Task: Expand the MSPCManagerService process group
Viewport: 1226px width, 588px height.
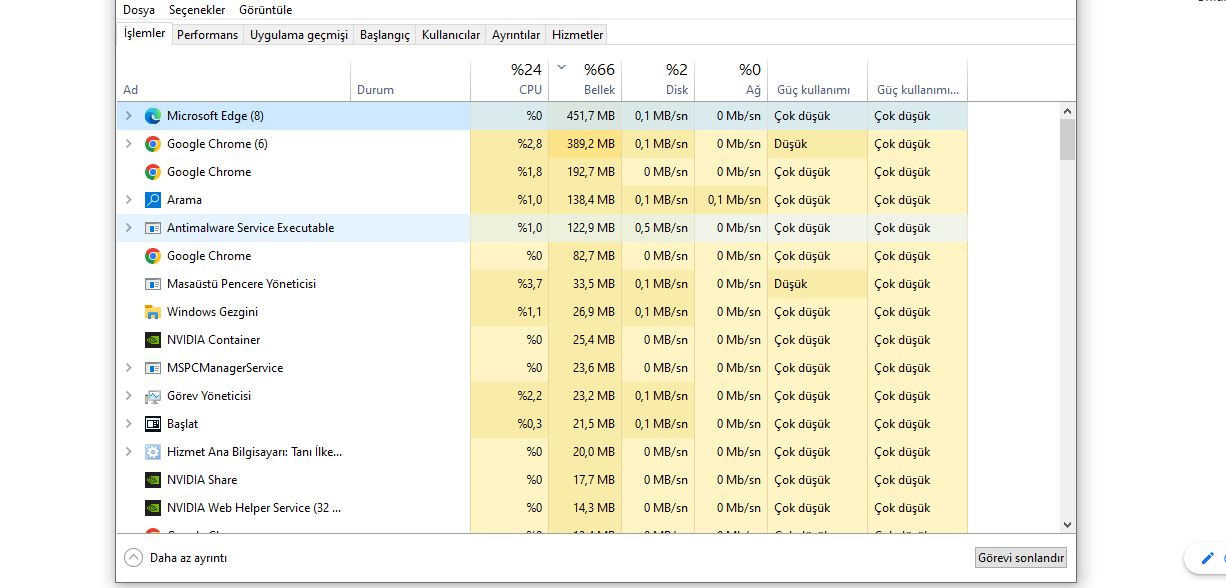Action: [128, 368]
